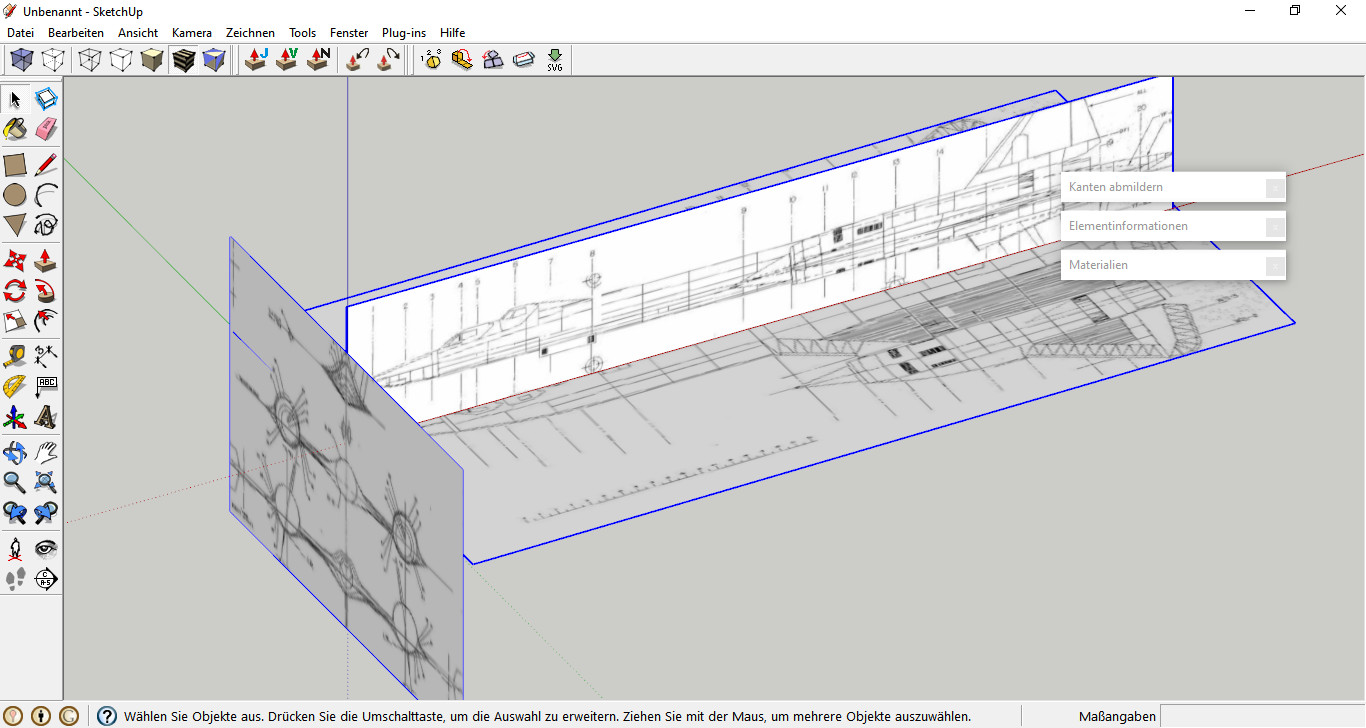Toggle X-ray face style

pyautogui.click(x=22, y=60)
